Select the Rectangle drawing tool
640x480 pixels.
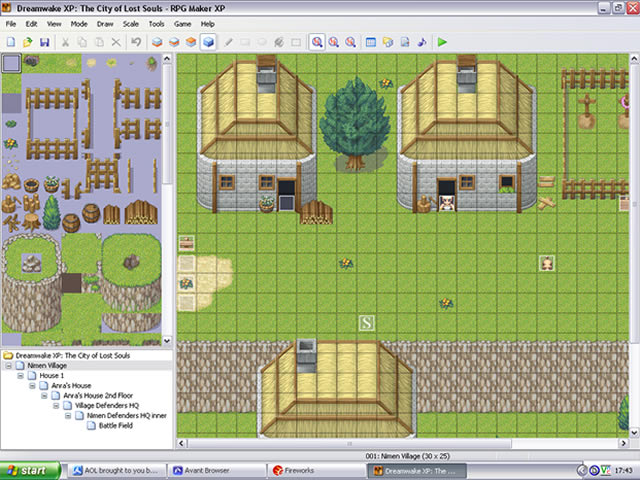245,42
